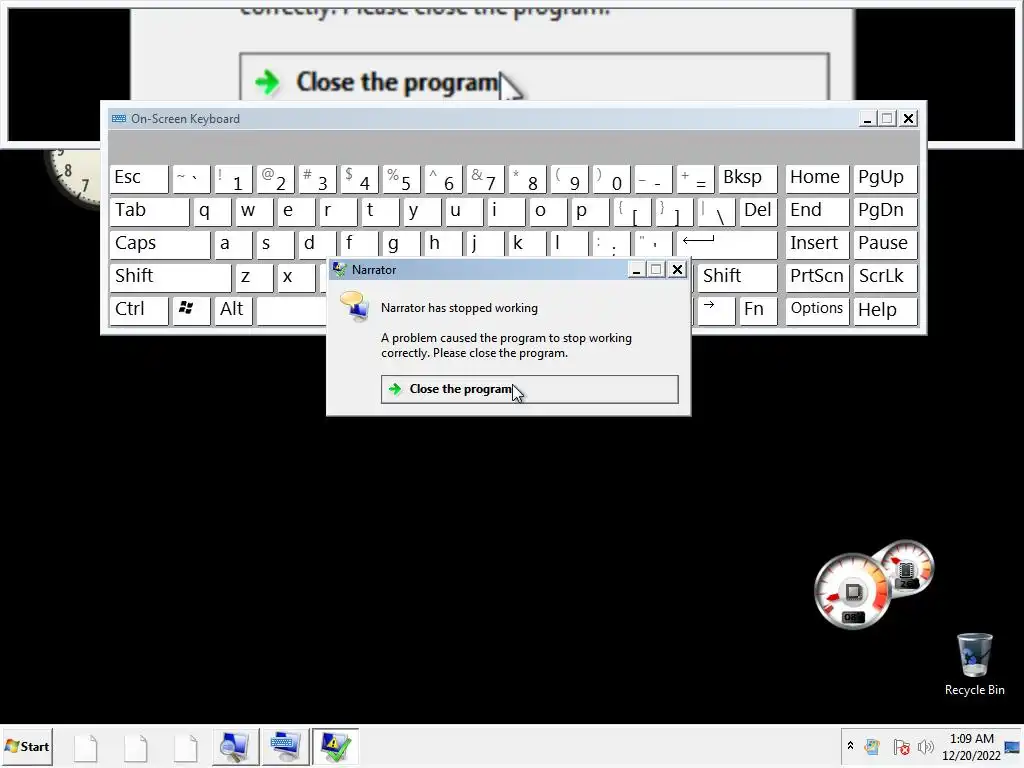Click the PgUp key
The image size is (1024, 768).
click(x=885, y=178)
